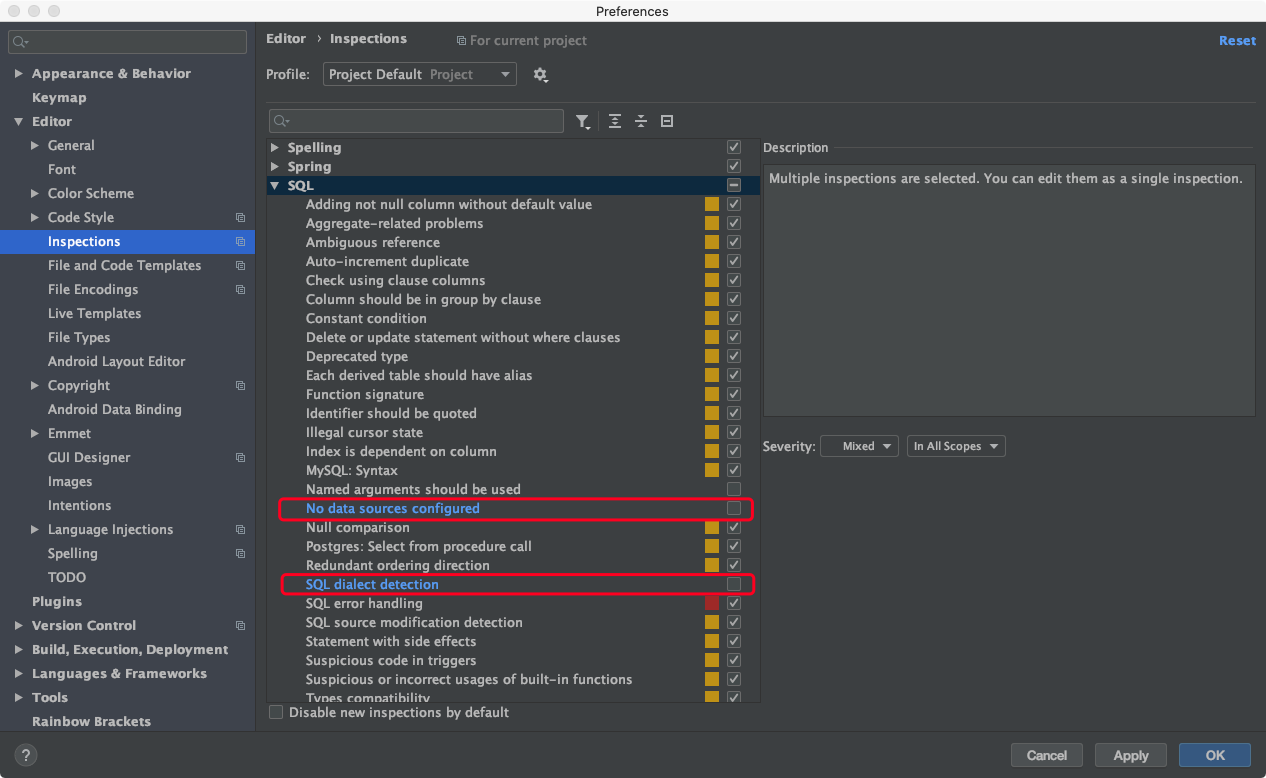The width and height of the screenshot is (1266, 778).
Task: Open the Profile Project Default dropdown
Action: click(420, 75)
